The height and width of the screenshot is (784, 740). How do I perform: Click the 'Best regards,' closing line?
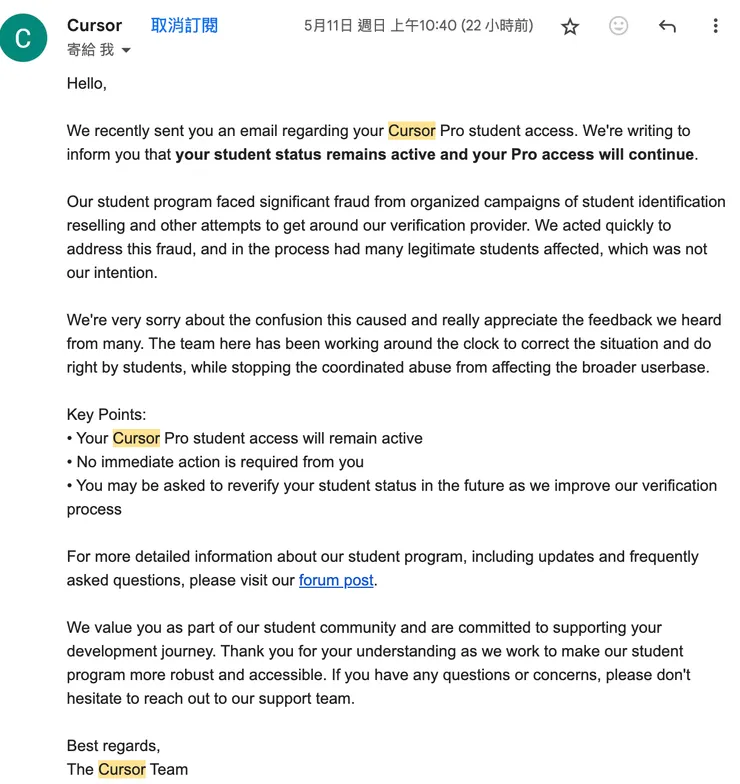point(113,746)
